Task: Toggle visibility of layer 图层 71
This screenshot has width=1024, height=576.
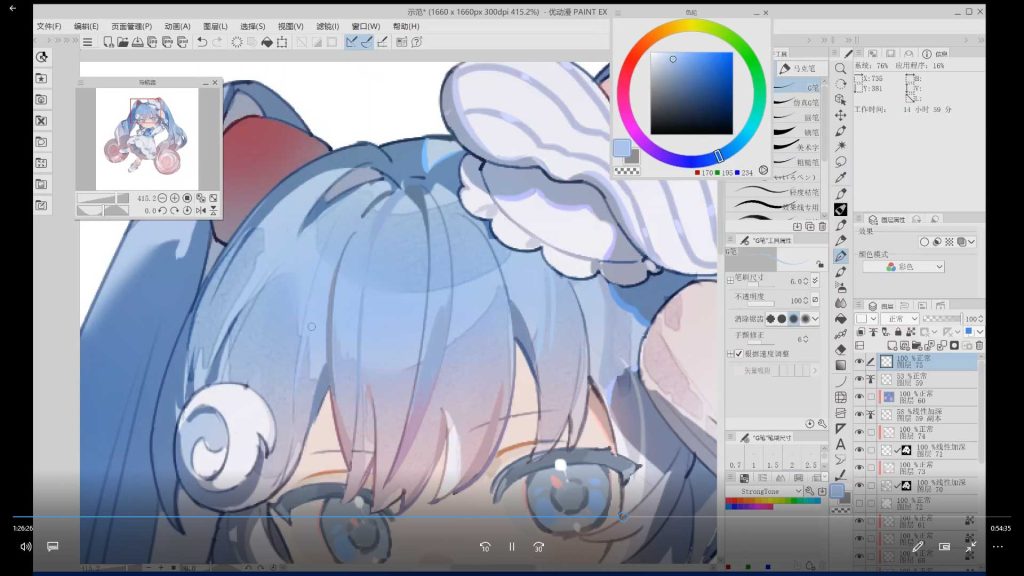Action: [859, 450]
